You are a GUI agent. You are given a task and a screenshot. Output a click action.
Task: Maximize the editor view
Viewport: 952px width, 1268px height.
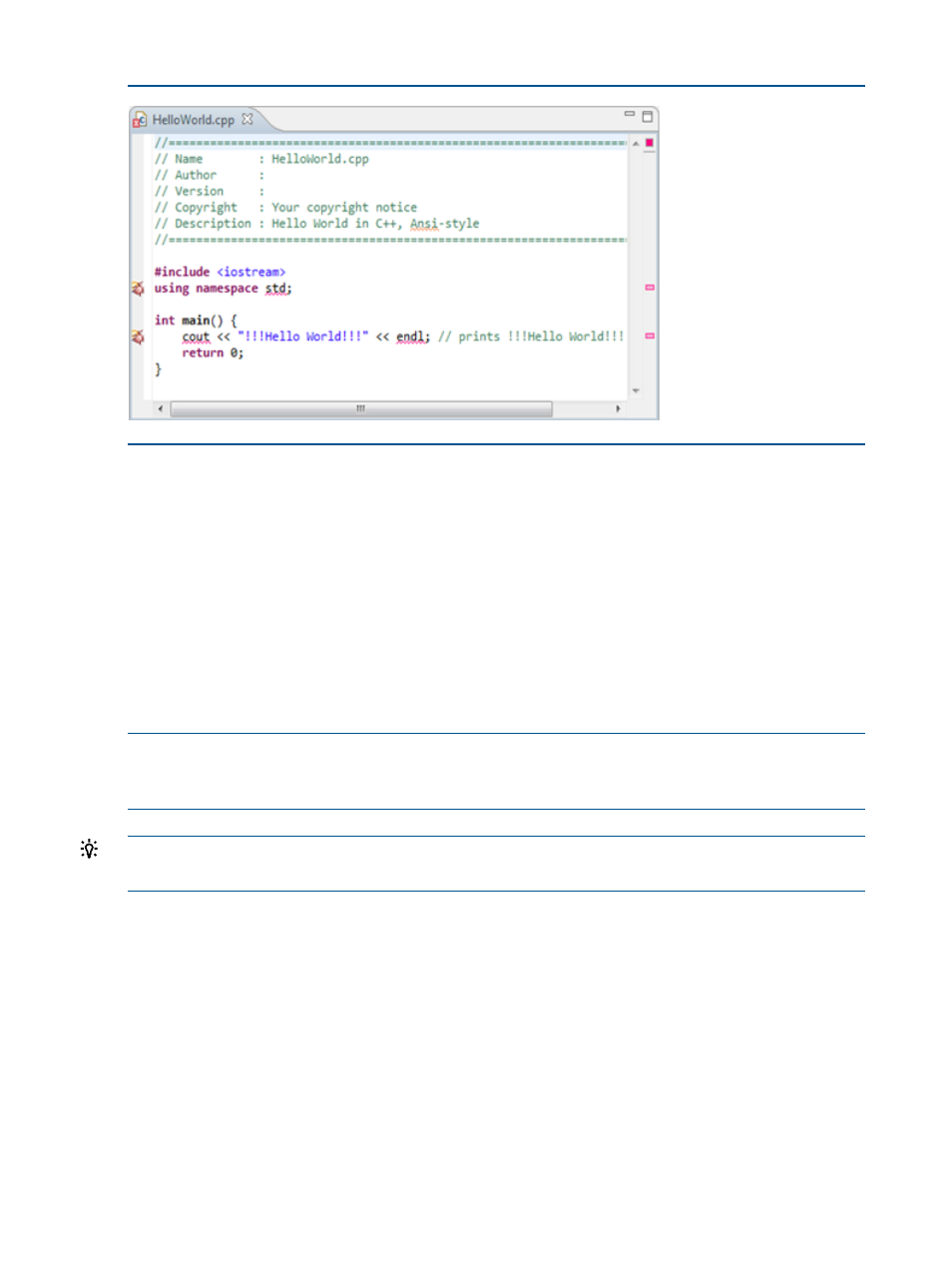(647, 116)
